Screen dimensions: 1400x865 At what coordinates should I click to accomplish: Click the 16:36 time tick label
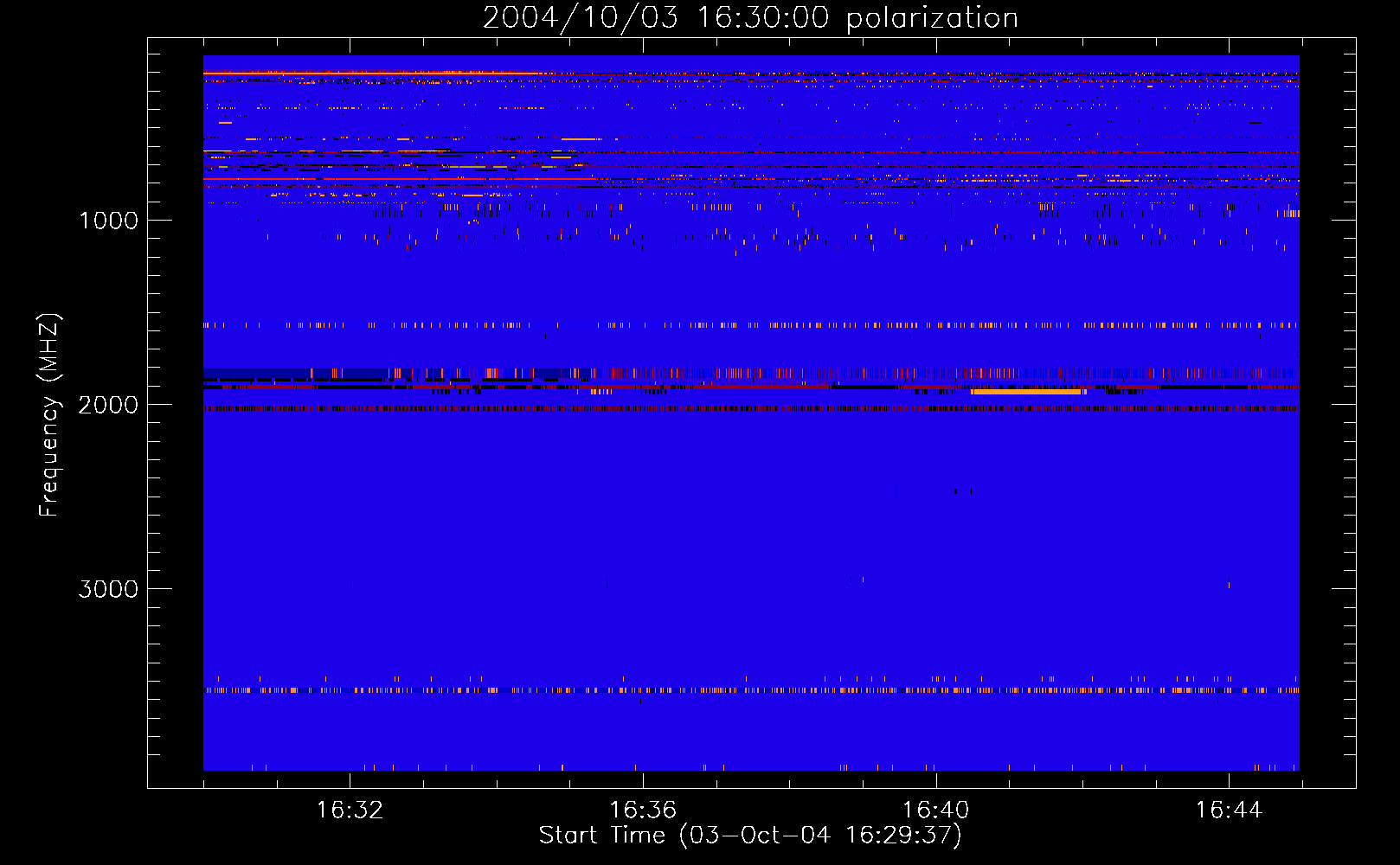click(x=643, y=811)
